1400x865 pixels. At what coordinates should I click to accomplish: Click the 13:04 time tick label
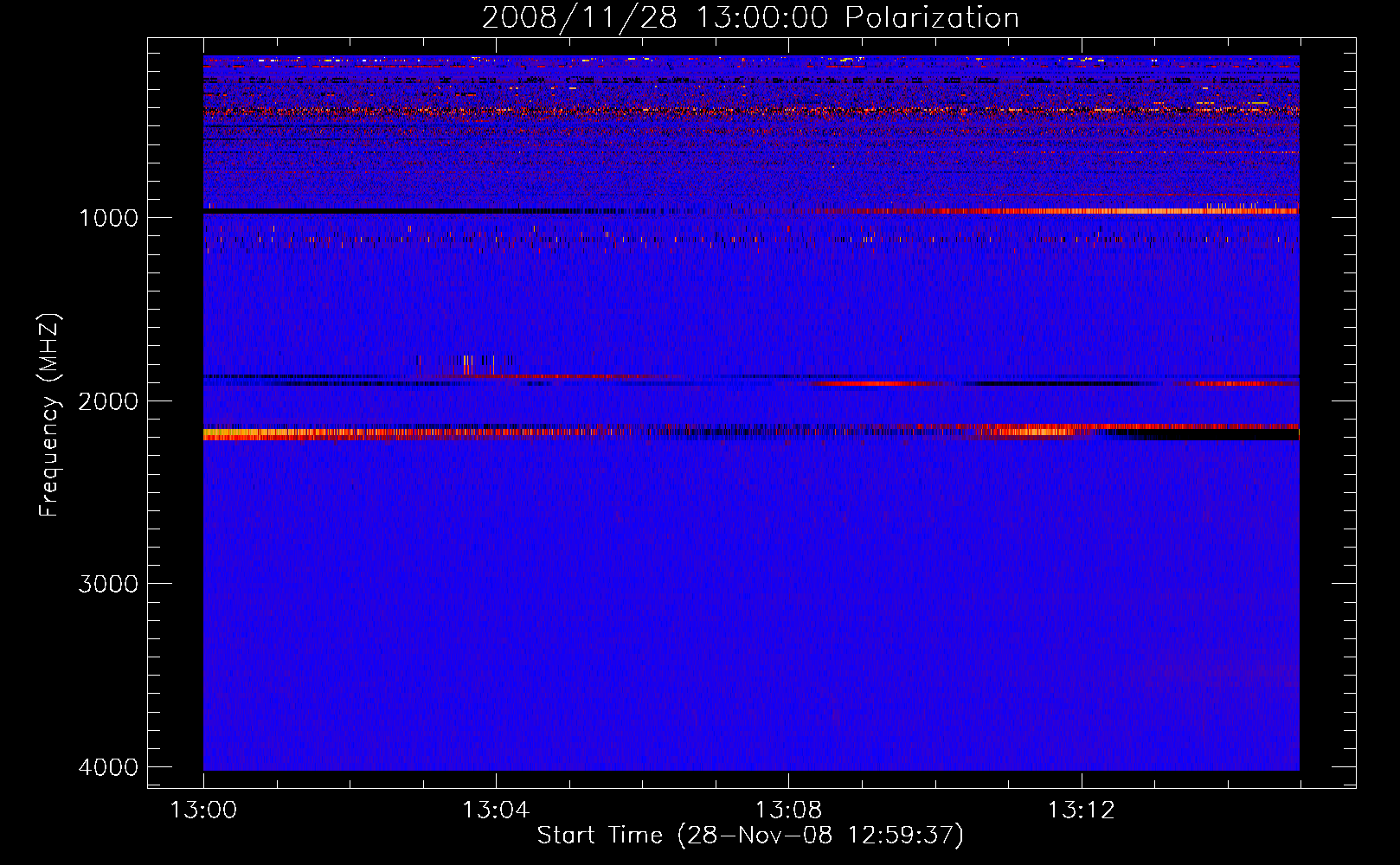496,811
